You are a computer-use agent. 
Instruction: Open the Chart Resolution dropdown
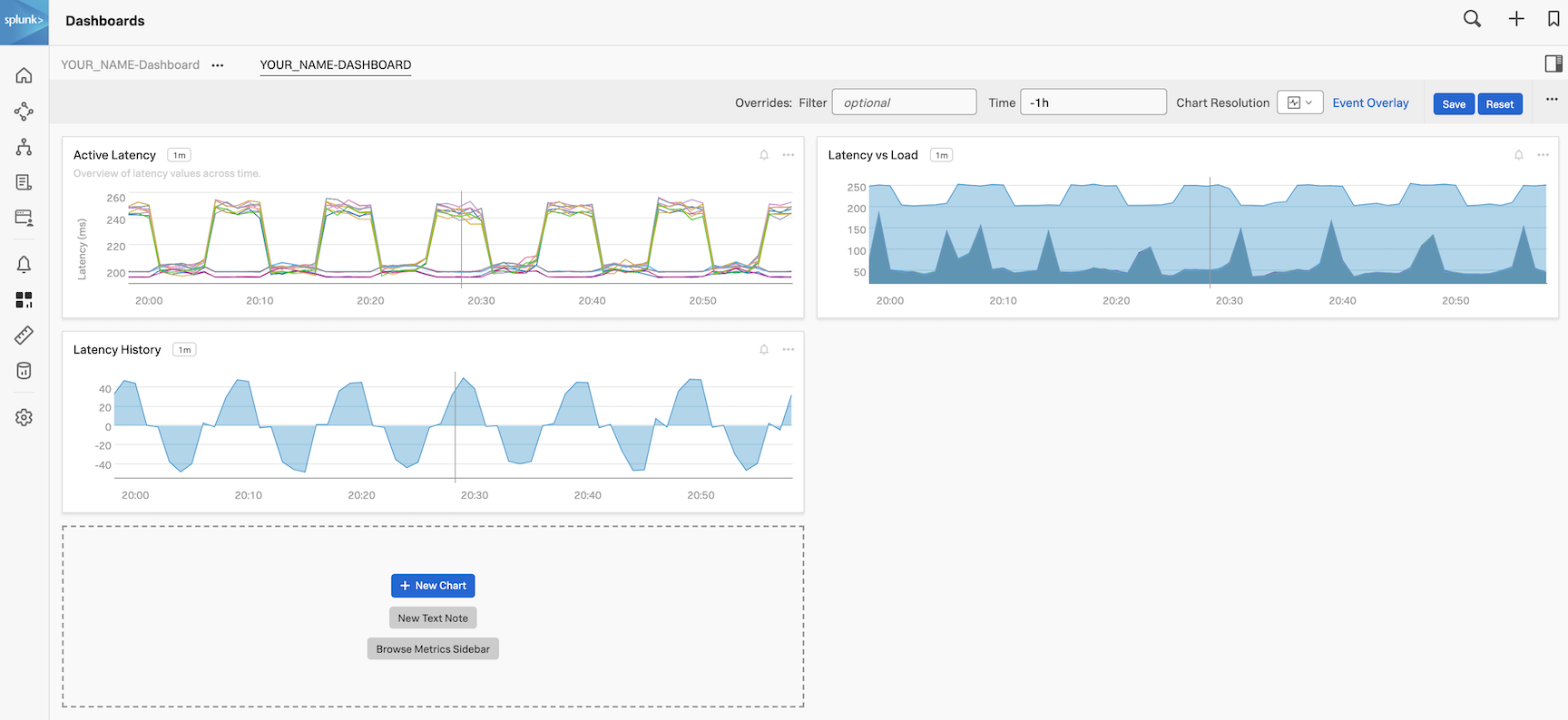(x=1299, y=102)
